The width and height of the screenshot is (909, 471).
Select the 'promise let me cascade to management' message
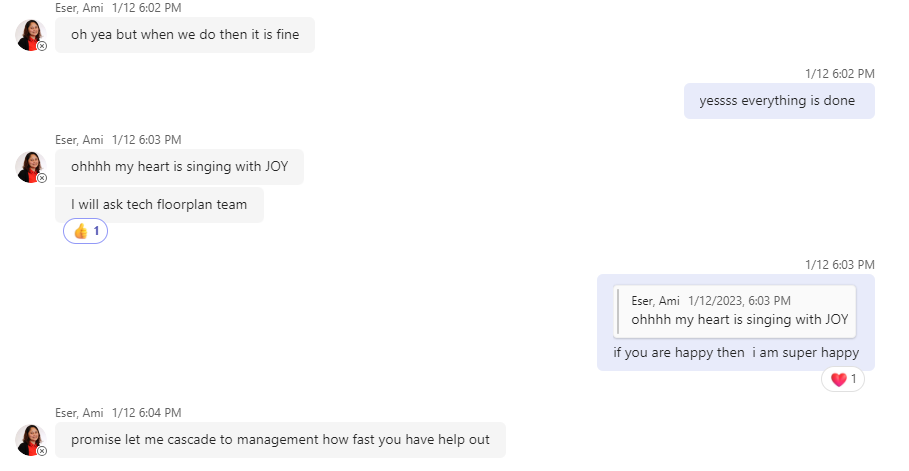click(x=281, y=440)
